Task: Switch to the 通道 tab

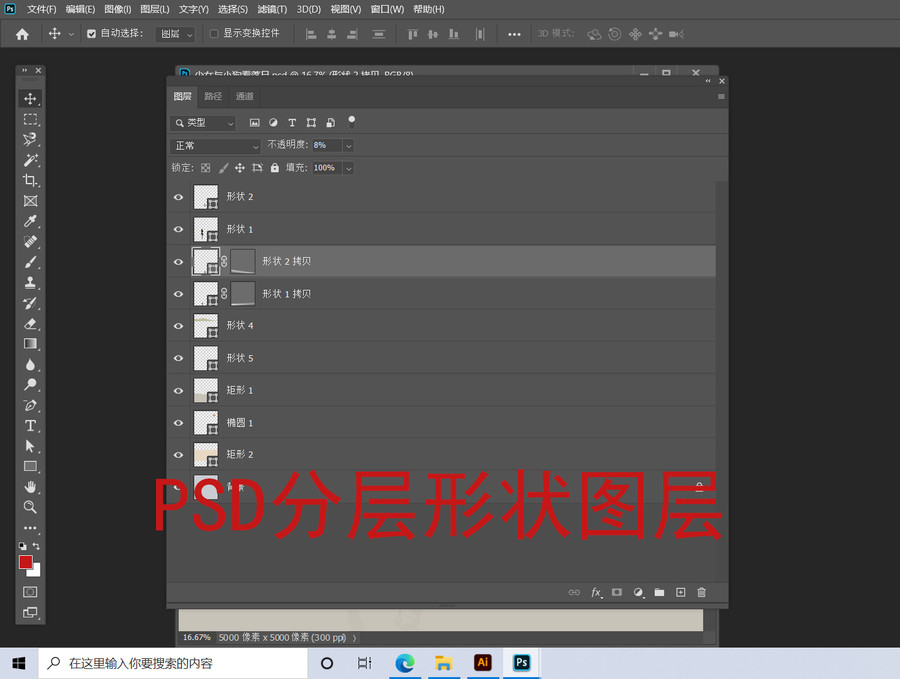Action: (245, 96)
